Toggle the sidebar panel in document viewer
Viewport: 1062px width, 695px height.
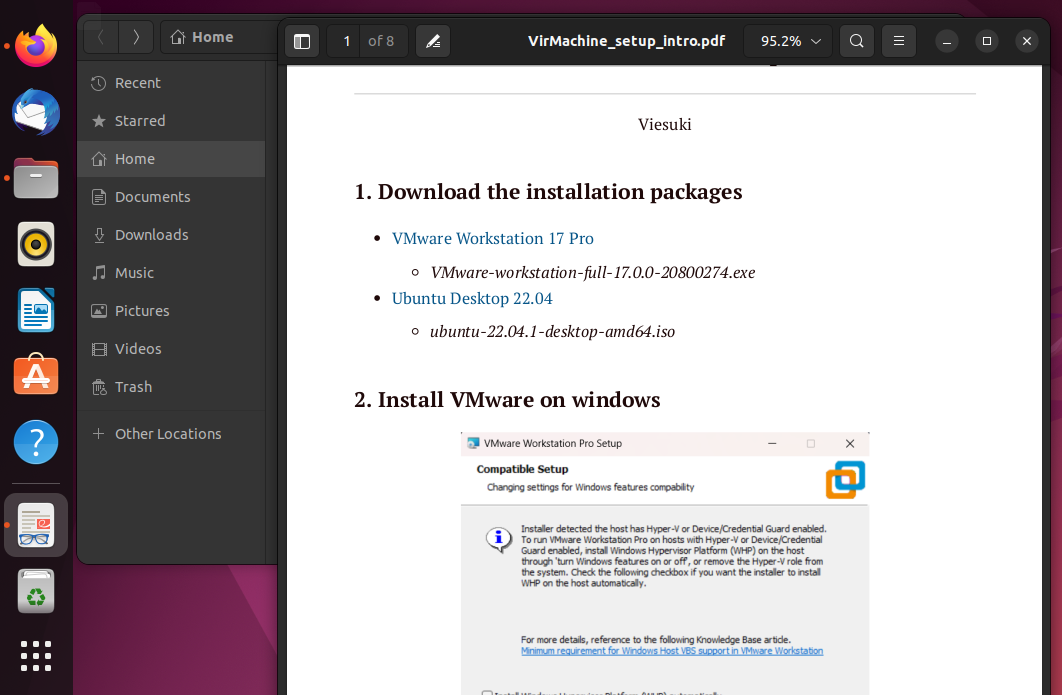coord(302,41)
